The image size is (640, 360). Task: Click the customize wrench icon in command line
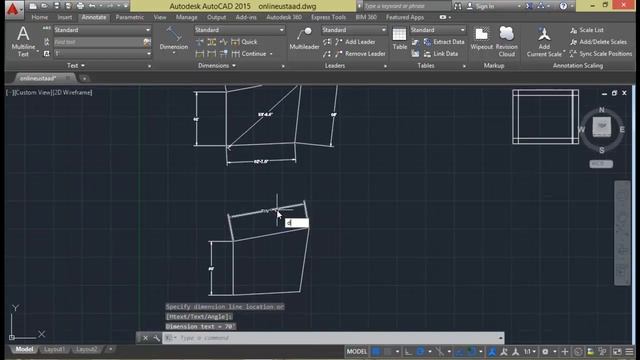156,338
